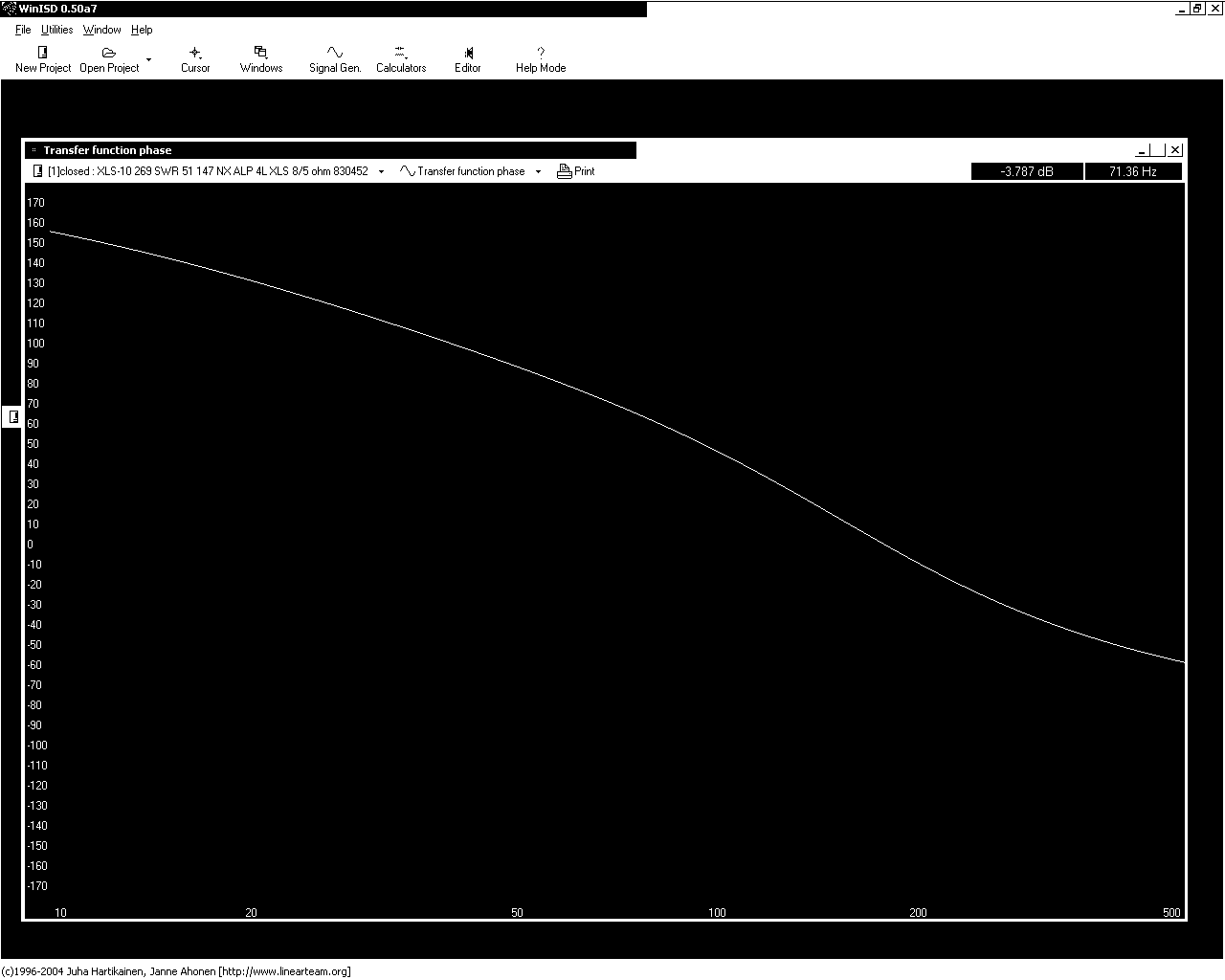Screen dimensions: 1225x980
Task: Restore the WinISD main window size
Action: point(1197,9)
